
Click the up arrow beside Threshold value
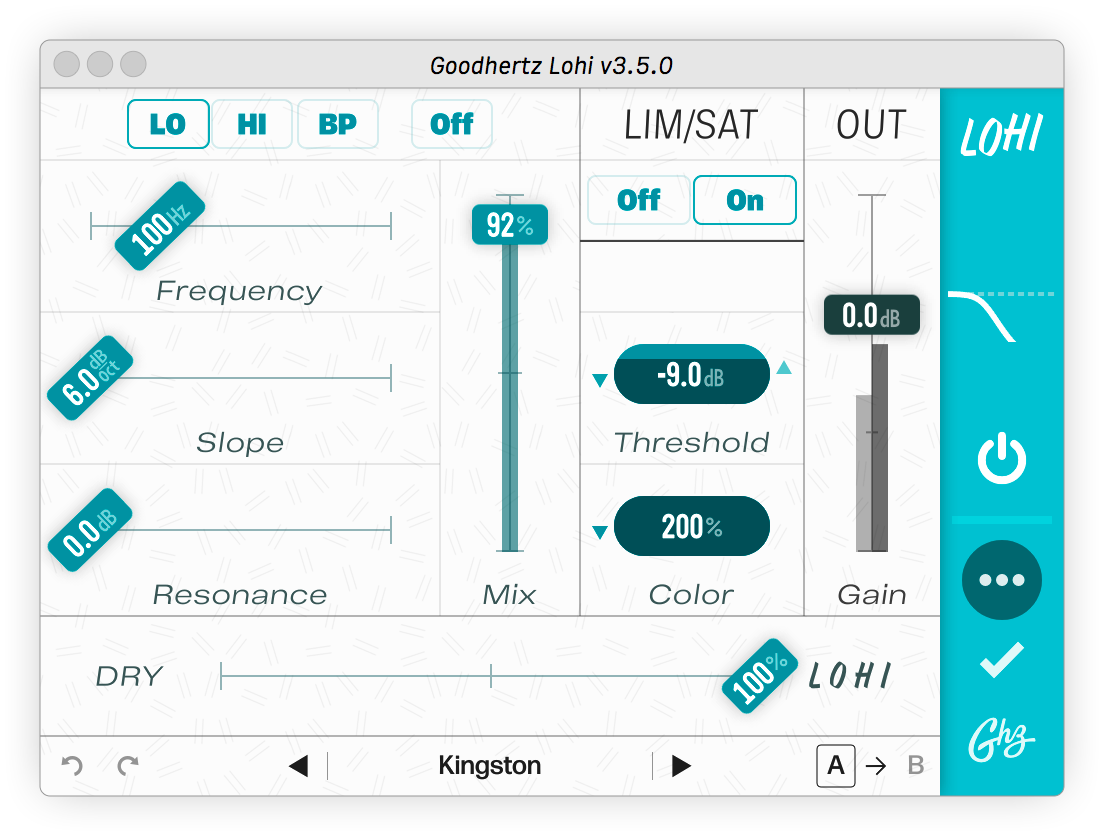coord(784,367)
